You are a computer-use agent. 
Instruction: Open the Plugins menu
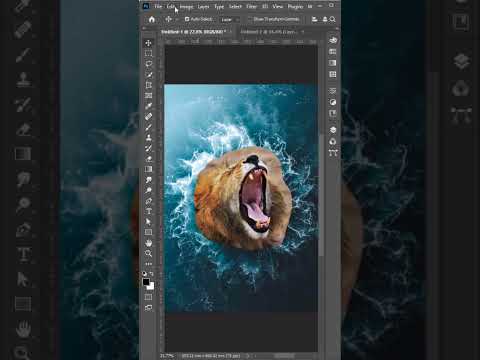[x=295, y=6]
